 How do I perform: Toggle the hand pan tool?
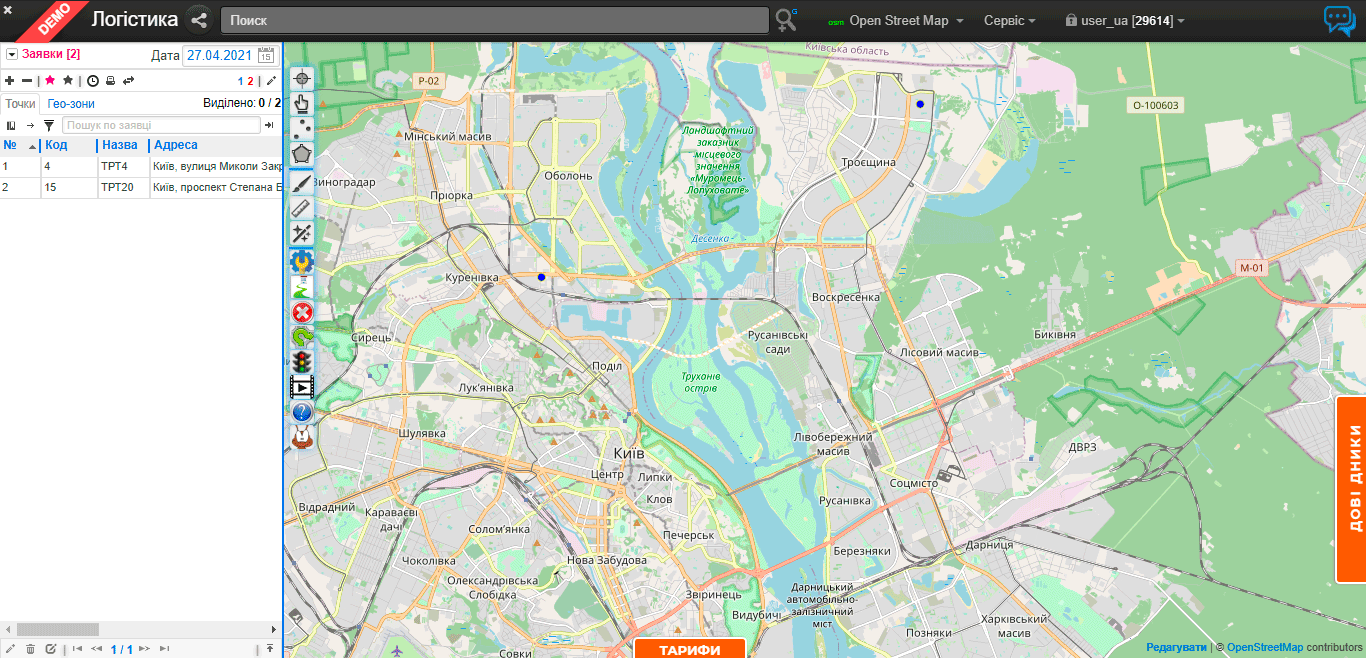click(302, 102)
